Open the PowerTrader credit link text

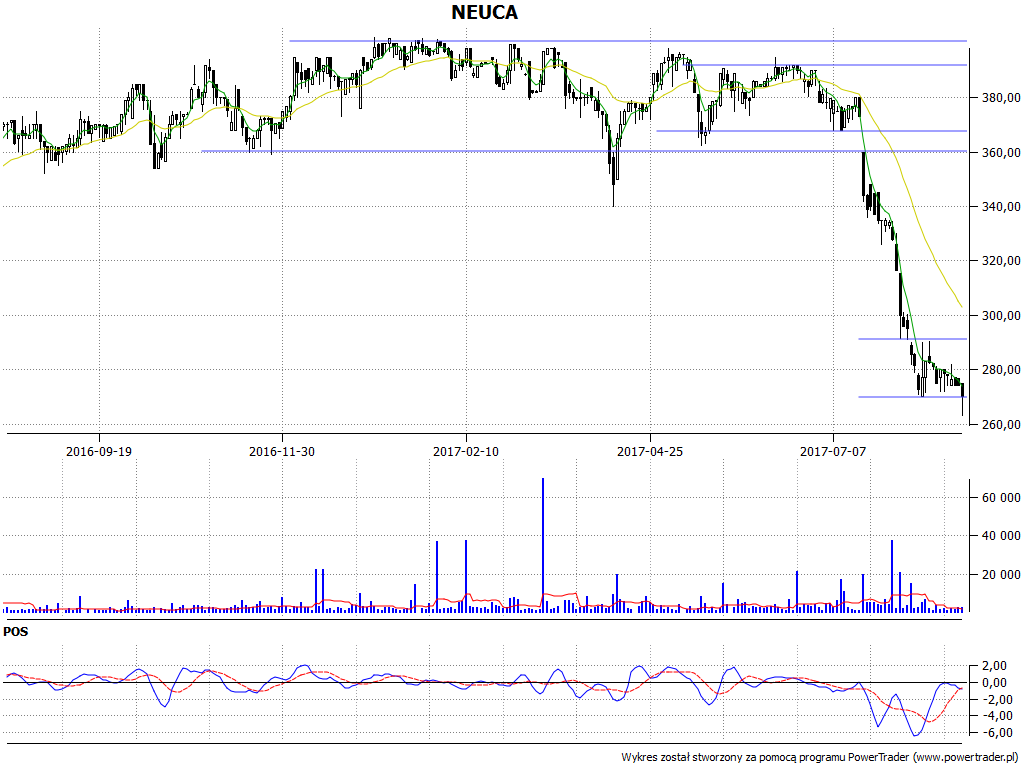click(x=822, y=758)
